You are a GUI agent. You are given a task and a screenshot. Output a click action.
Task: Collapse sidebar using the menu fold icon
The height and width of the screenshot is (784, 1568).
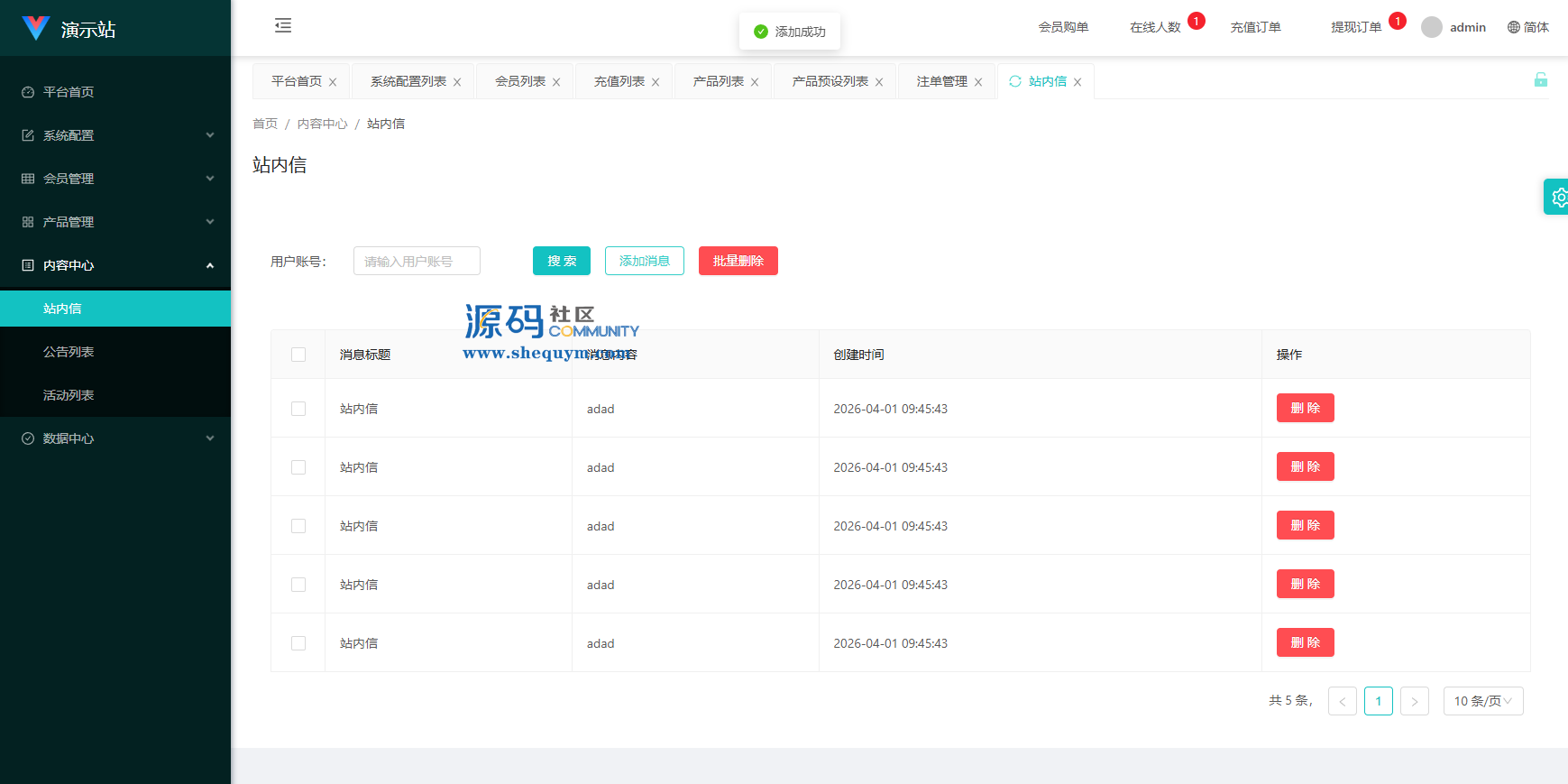pyautogui.click(x=283, y=25)
